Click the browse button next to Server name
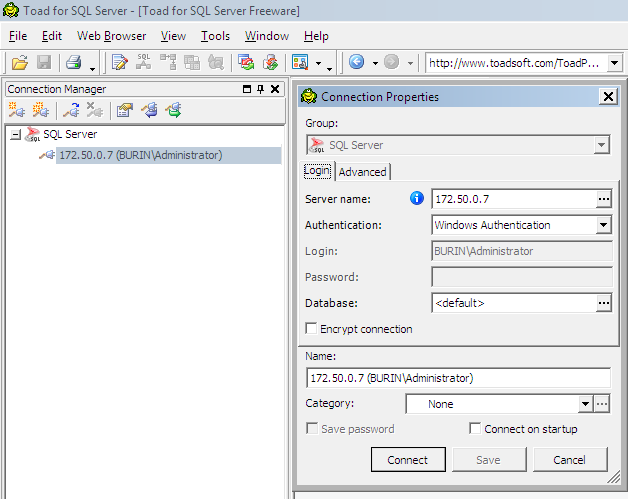 pyautogui.click(x=603, y=199)
